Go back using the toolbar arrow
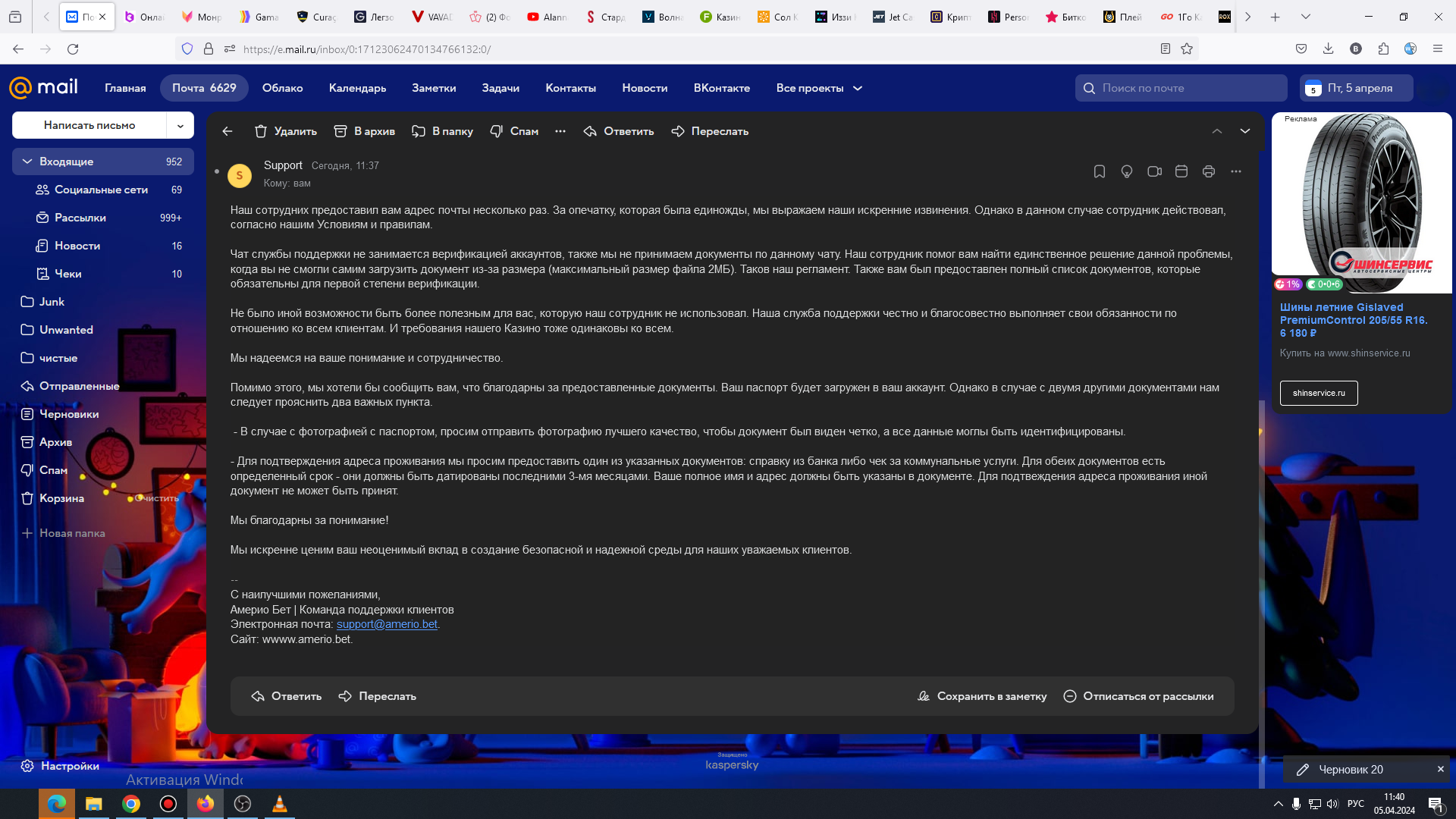Viewport: 1456px width, 819px height. point(227,131)
